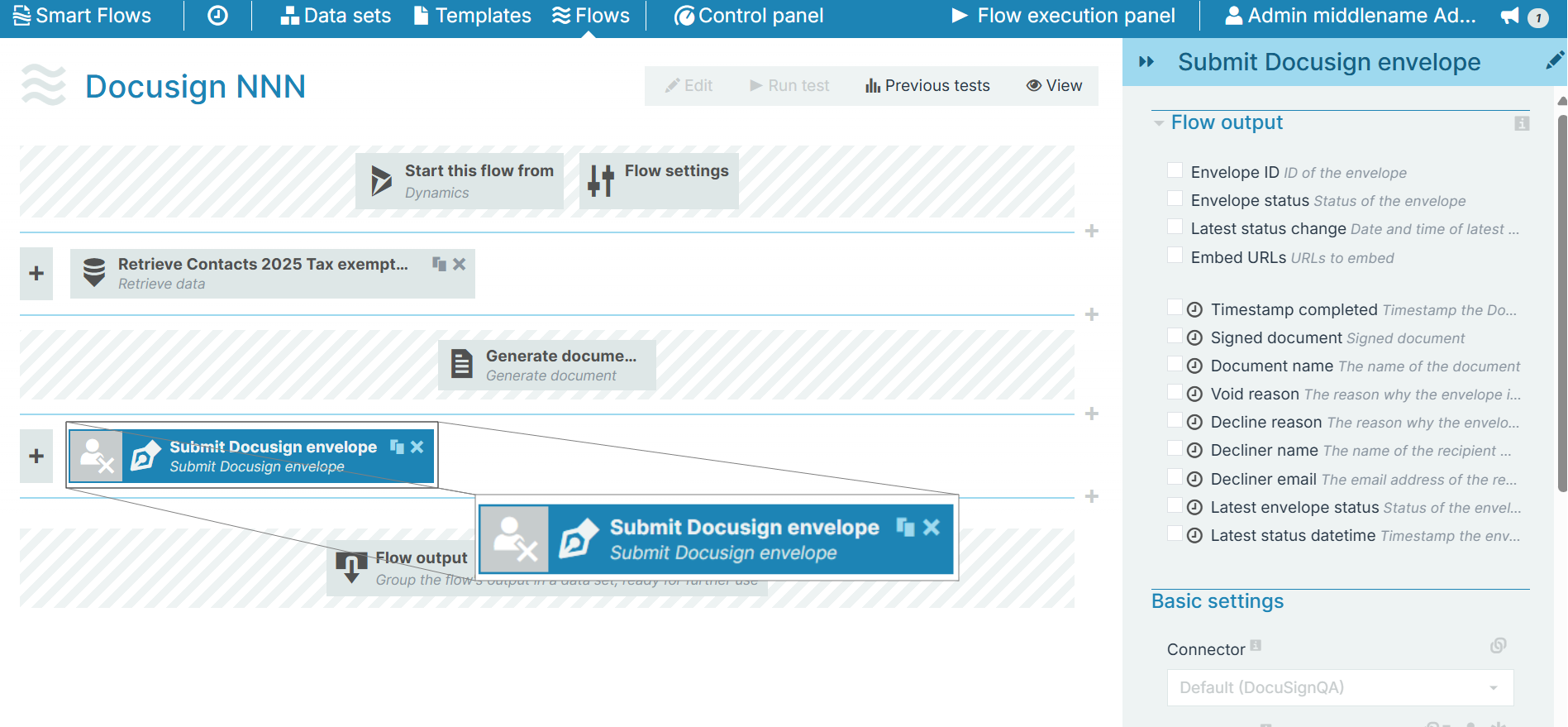Open the Smart Flows home logo
Viewport: 1568px width, 727px height.
(82, 16)
